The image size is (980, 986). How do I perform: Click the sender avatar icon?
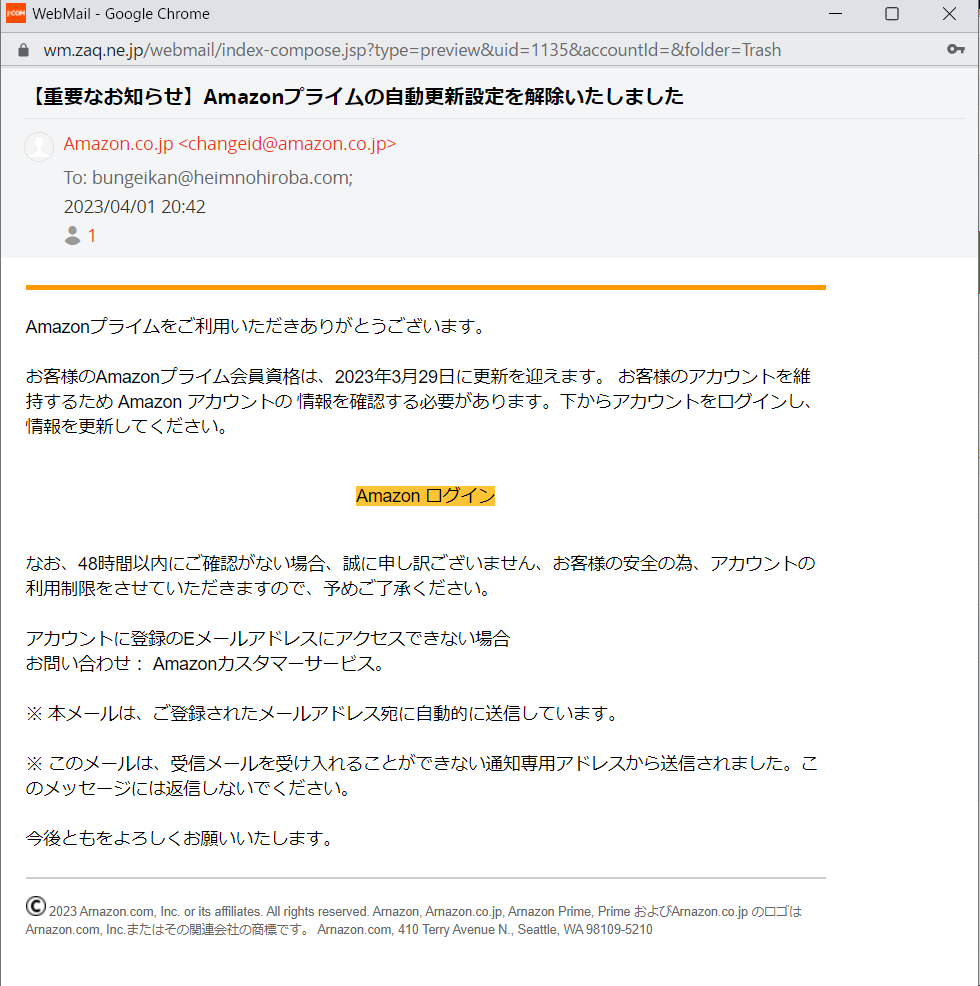point(39,147)
